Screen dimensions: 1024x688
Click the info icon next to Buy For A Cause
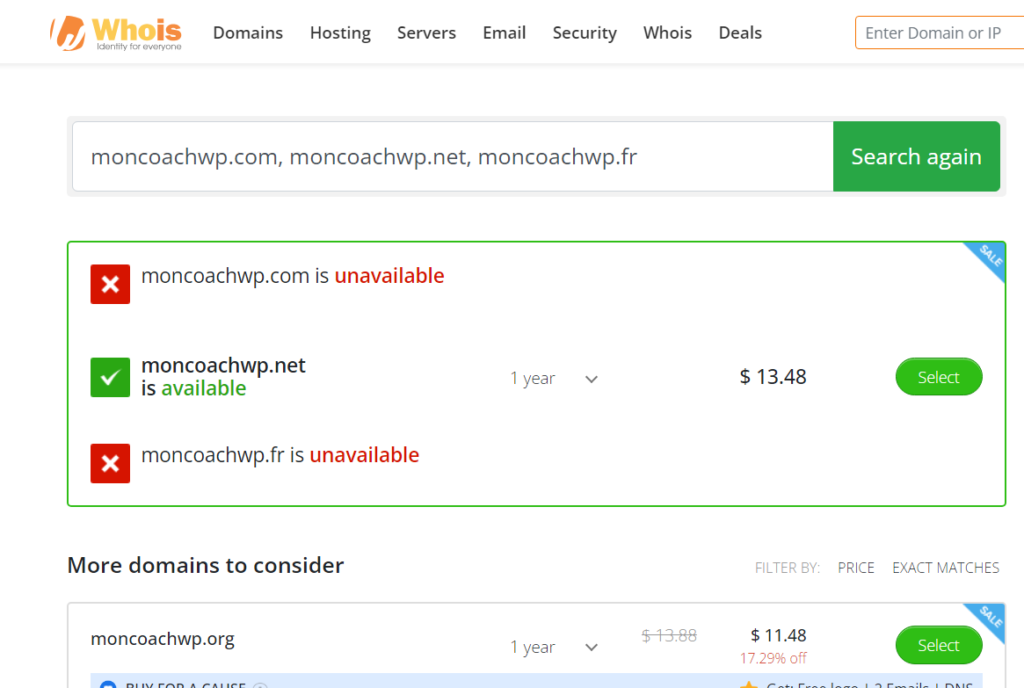click(x=260, y=686)
